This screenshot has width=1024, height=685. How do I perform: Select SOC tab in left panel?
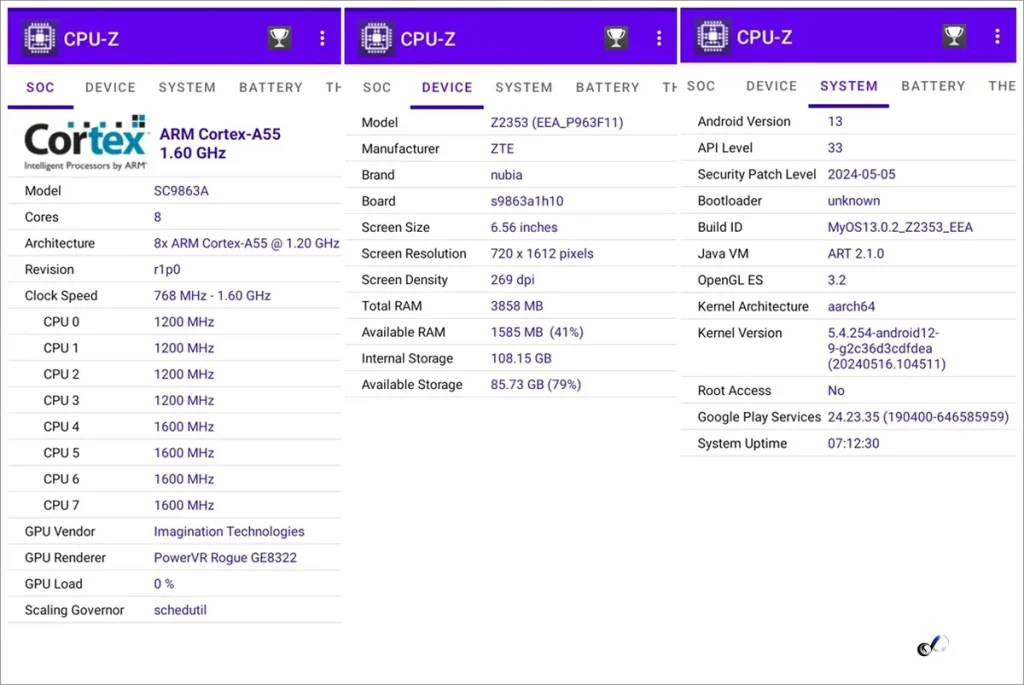(40, 88)
